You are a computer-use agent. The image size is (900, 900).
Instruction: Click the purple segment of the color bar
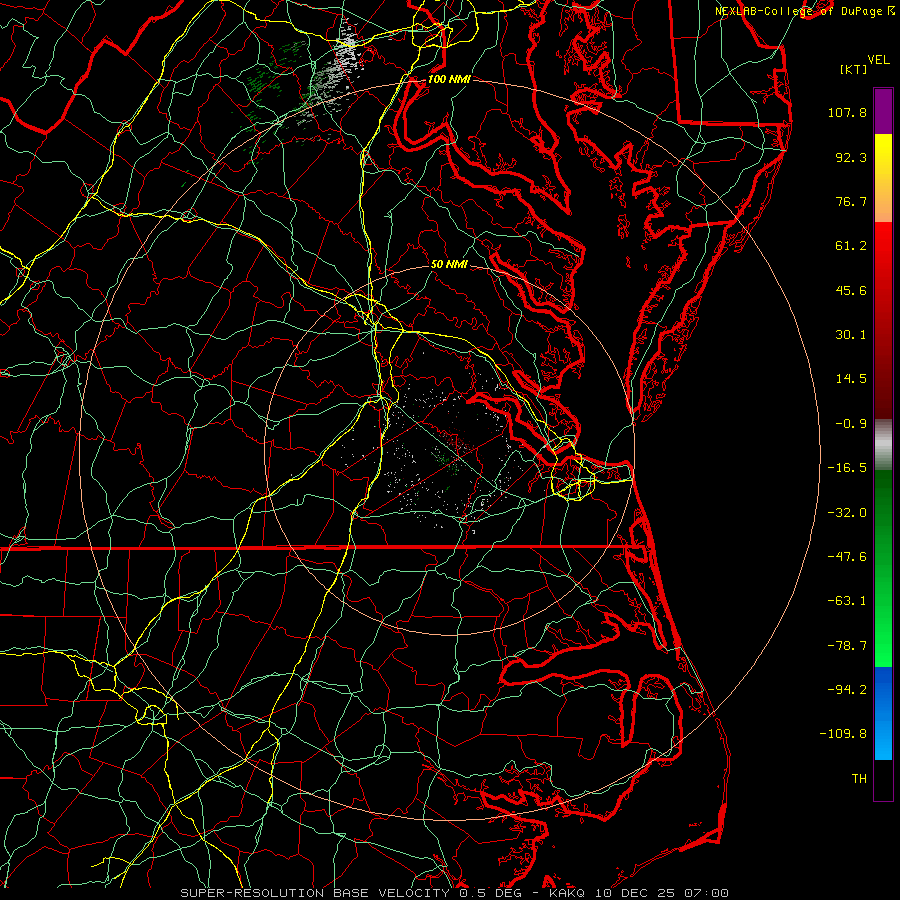883,111
